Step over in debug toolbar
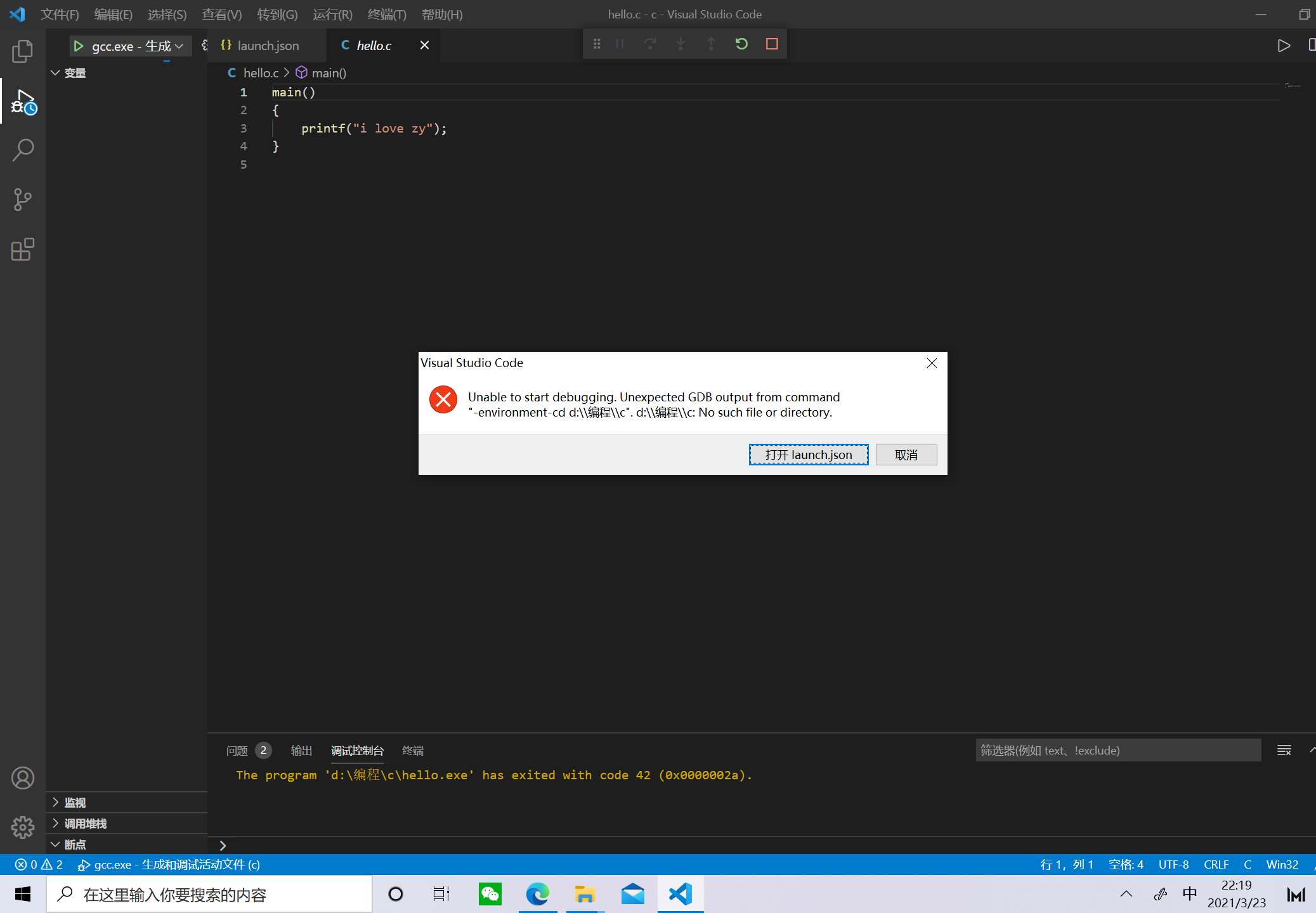The width and height of the screenshot is (1316, 913). click(x=650, y=44)
